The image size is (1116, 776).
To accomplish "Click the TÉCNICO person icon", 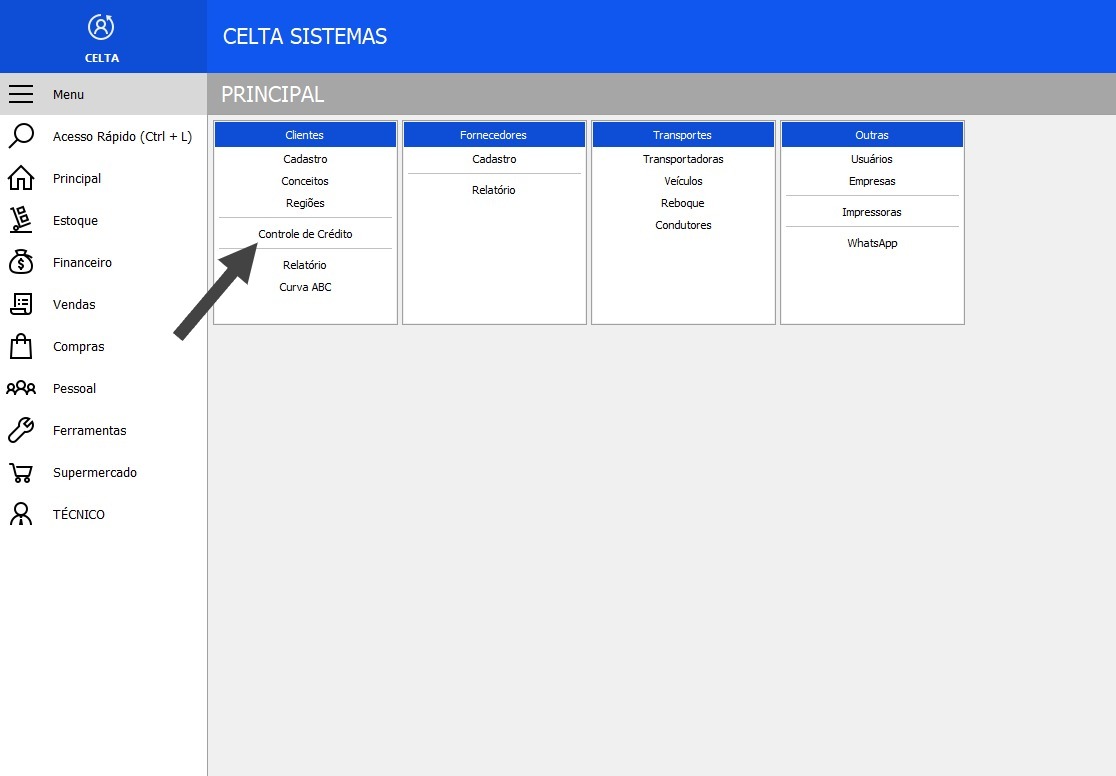I will coord(21,514).
